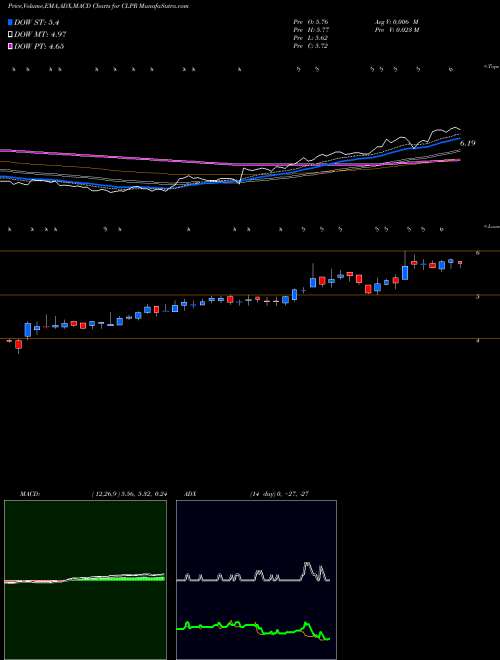Screen dimensions: 500x660
Task: Select the 'DOW ST: 5.4' legend label
Action: pyautogui.click(x=39, y=22)
